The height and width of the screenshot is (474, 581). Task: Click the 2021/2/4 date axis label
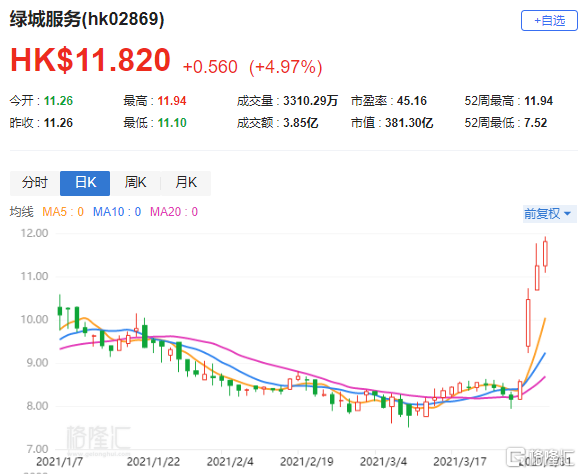[230, 462]
